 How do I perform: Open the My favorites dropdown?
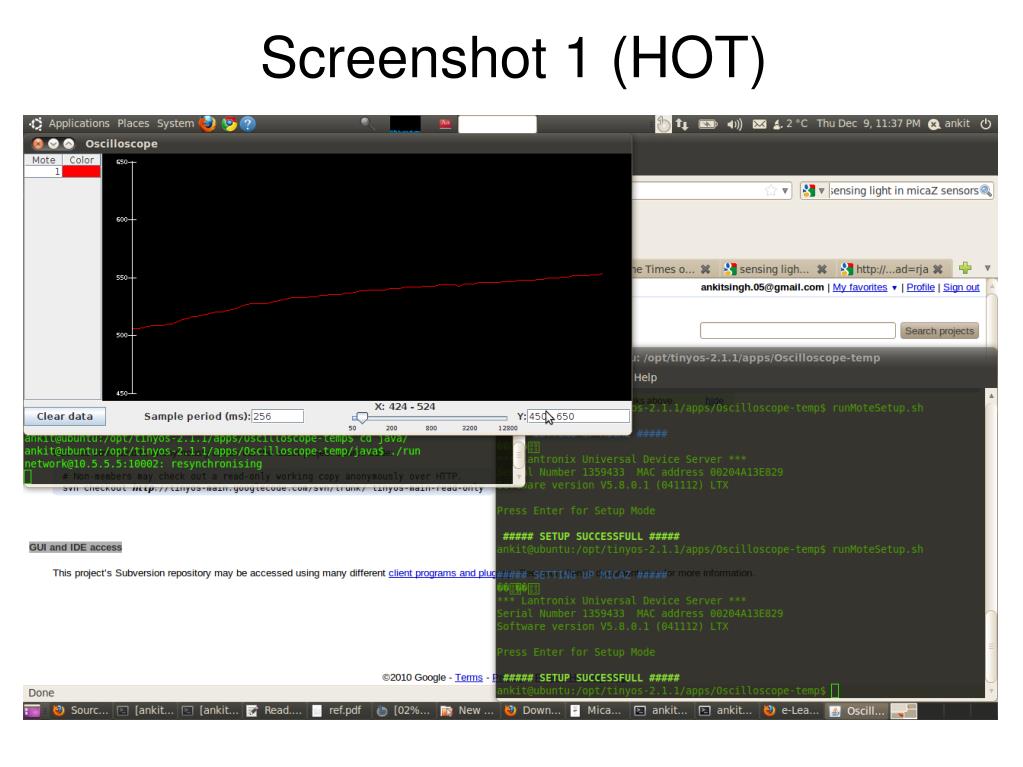click(860, 287)
